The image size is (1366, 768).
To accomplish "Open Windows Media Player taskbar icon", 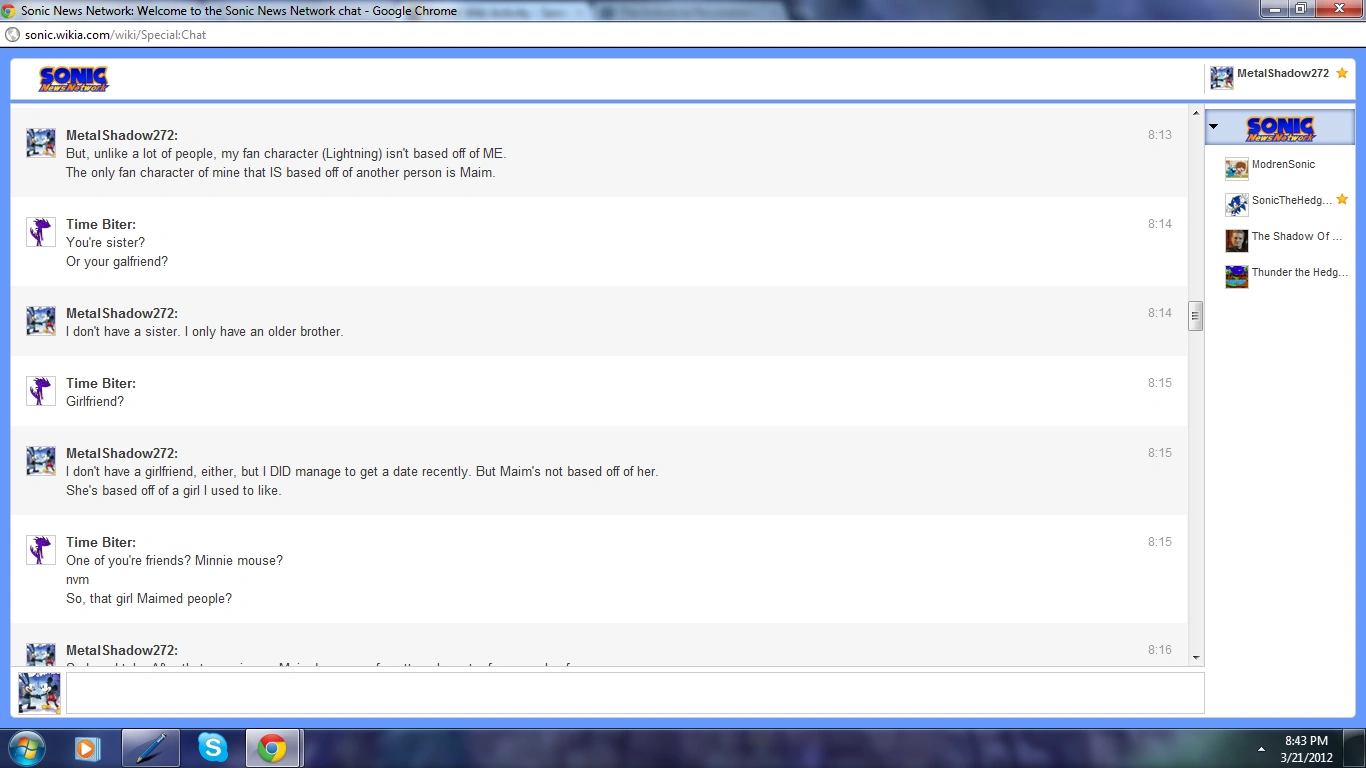I will pos(88,748).
